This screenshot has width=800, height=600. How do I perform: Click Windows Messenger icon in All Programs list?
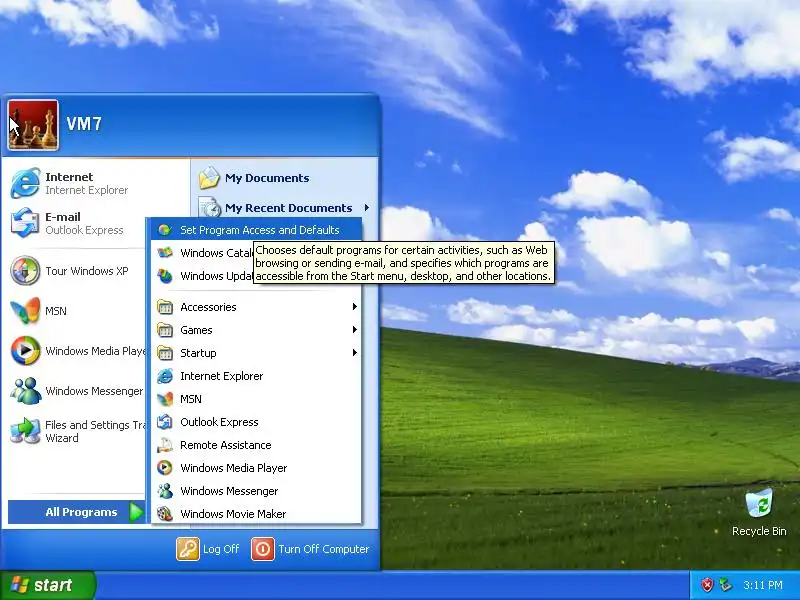pyautogui.click(x=164, y=491)
